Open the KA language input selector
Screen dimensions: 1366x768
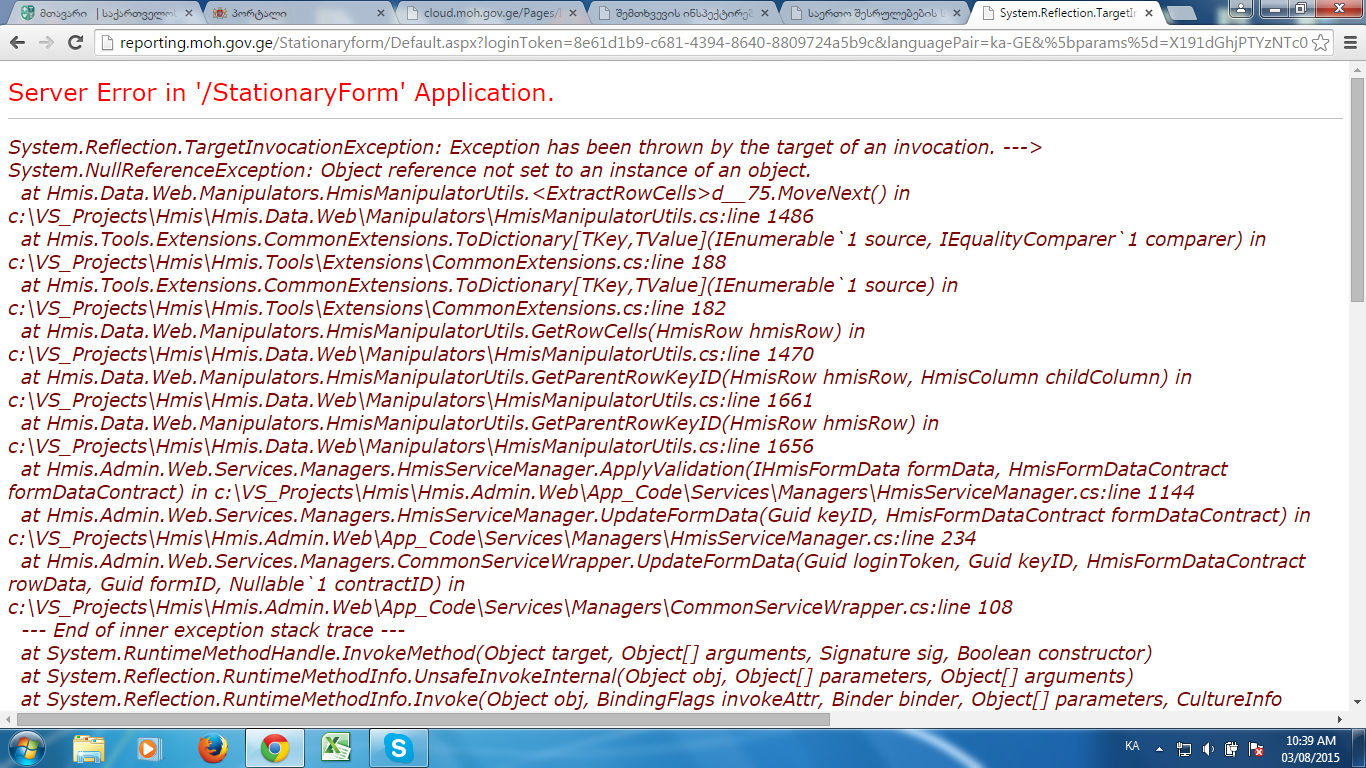point(1132,746)
